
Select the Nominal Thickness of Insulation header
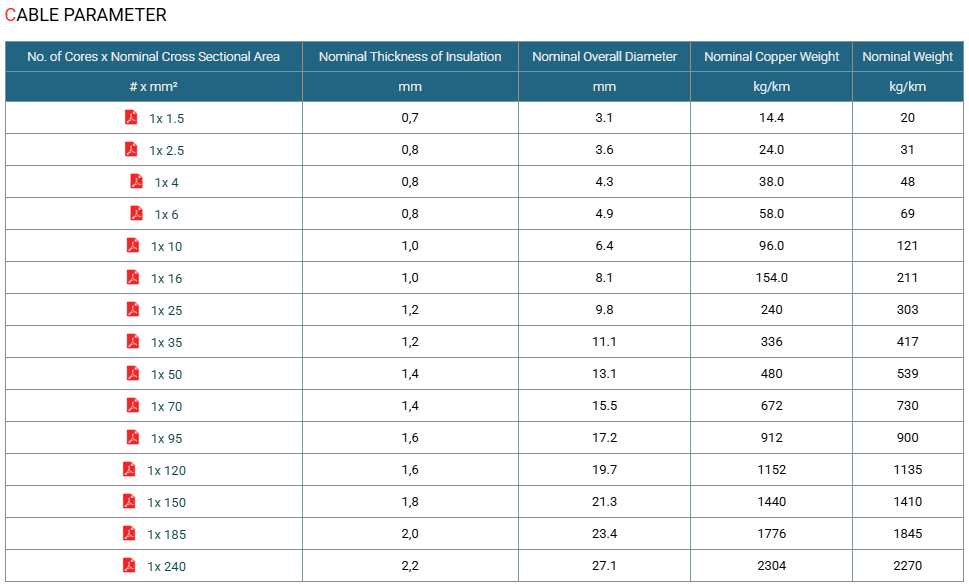[410, 57]
